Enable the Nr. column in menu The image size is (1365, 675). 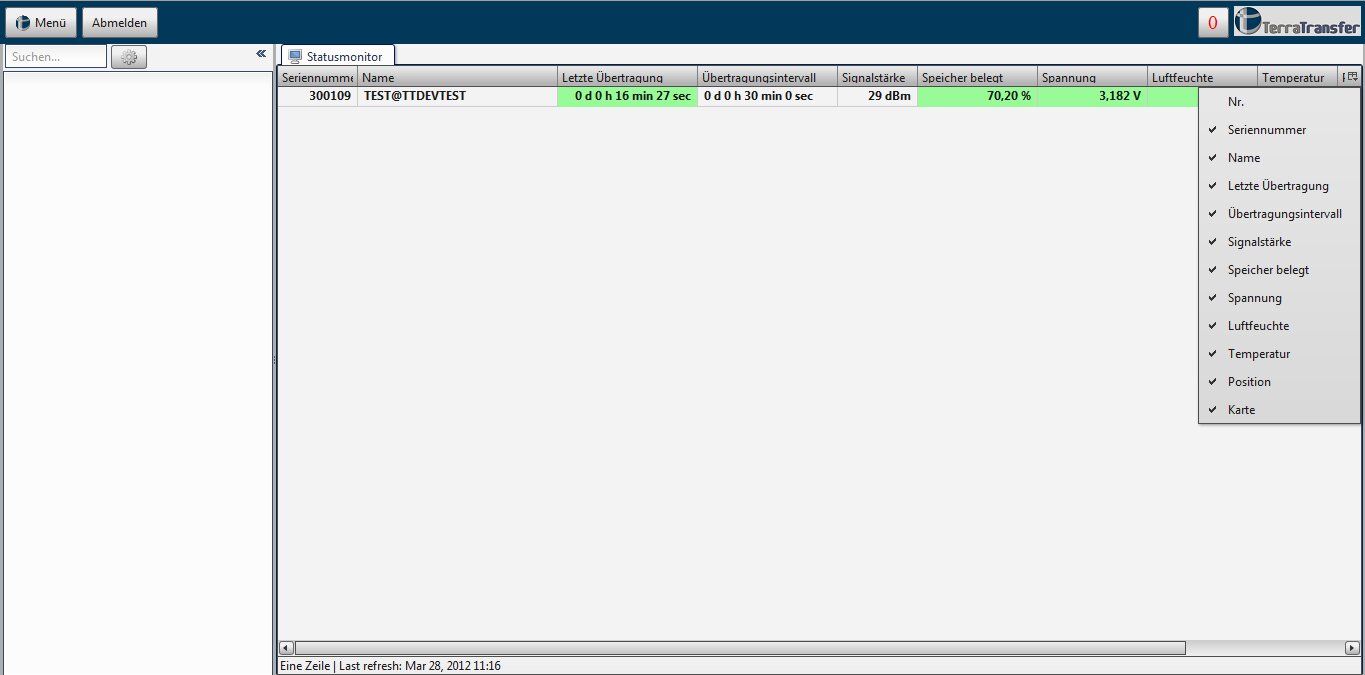pos(1279,102)
